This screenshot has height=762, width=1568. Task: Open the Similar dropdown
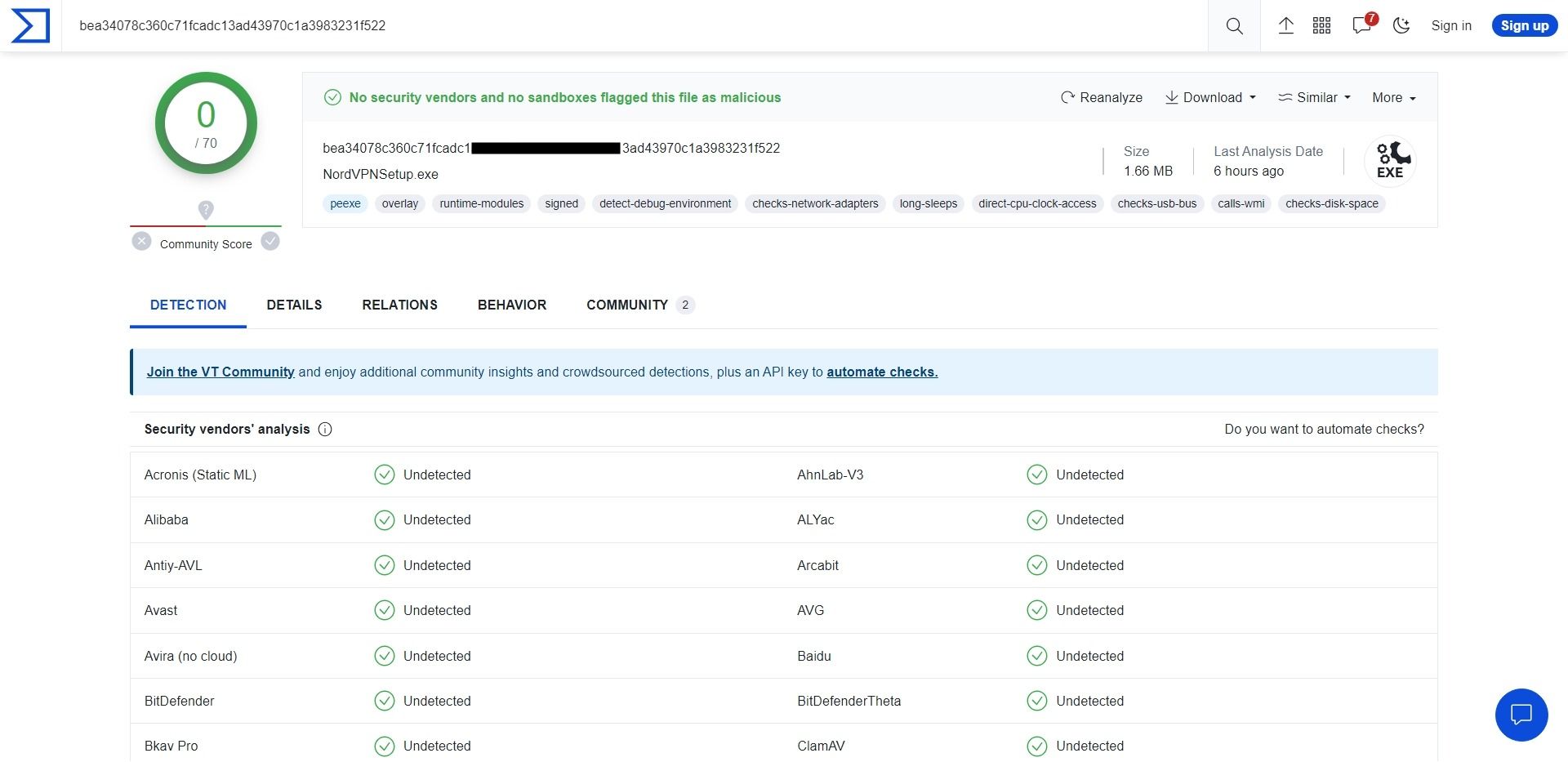pyautogui.click(x=1313, y=97)
